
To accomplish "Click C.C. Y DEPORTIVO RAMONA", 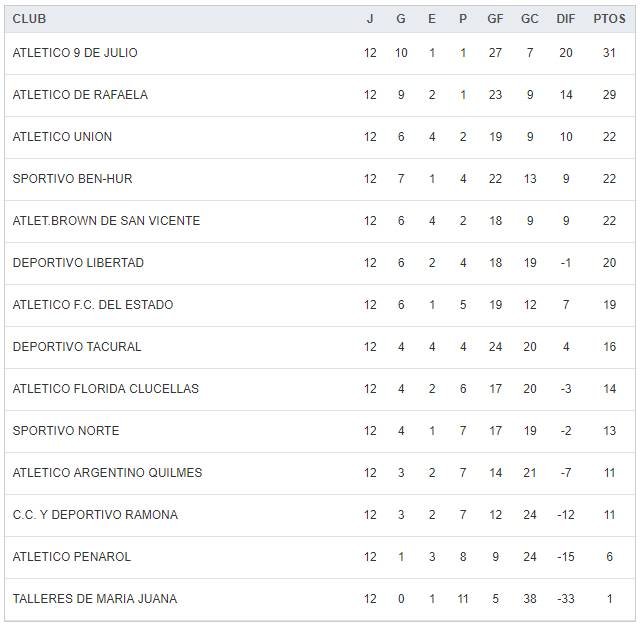I will point(95,515).
